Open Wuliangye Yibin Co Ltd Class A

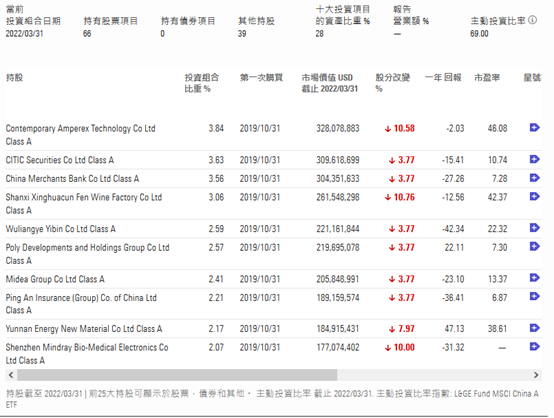click(61, 229)
